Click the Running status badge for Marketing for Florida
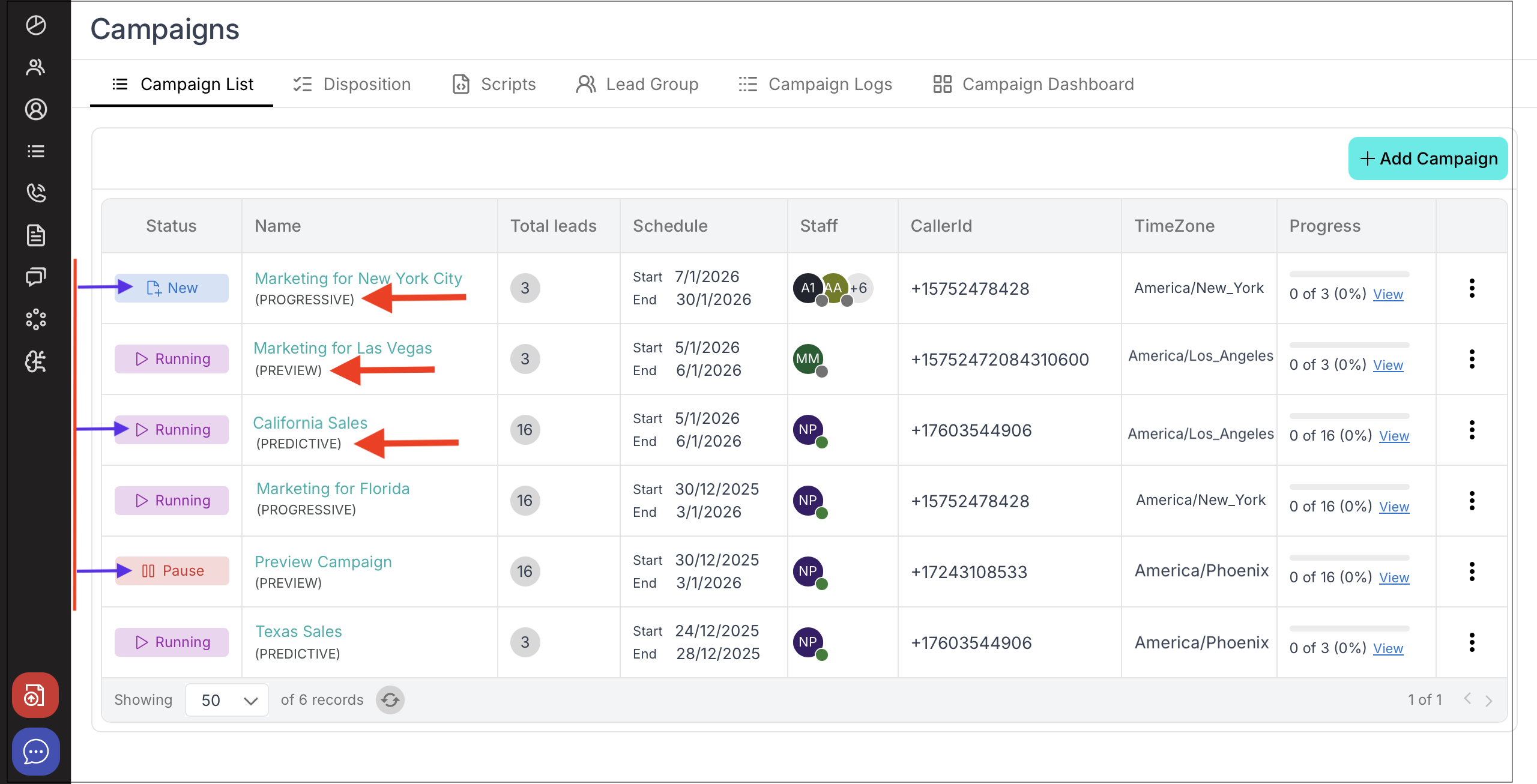The image size is (1537, 784). pos(172,501)
